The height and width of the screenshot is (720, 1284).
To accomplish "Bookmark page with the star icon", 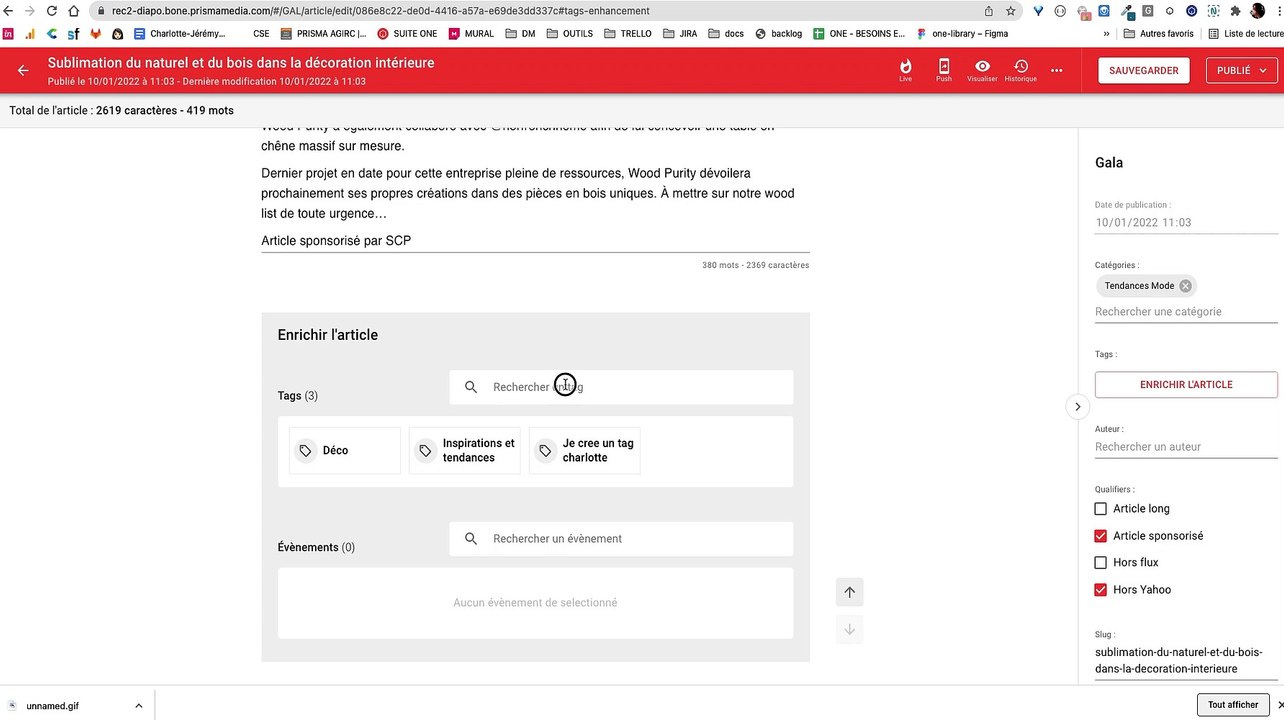I will tap(1011, 11).
